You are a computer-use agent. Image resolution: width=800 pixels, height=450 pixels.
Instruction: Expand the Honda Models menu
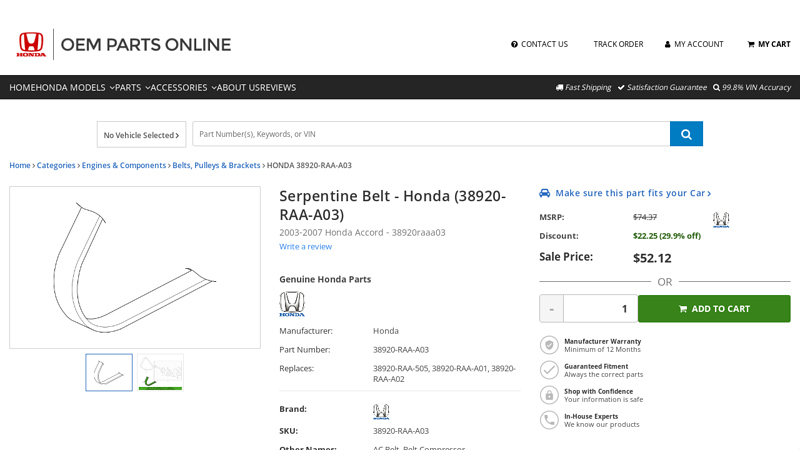click(x=75, y=87)
